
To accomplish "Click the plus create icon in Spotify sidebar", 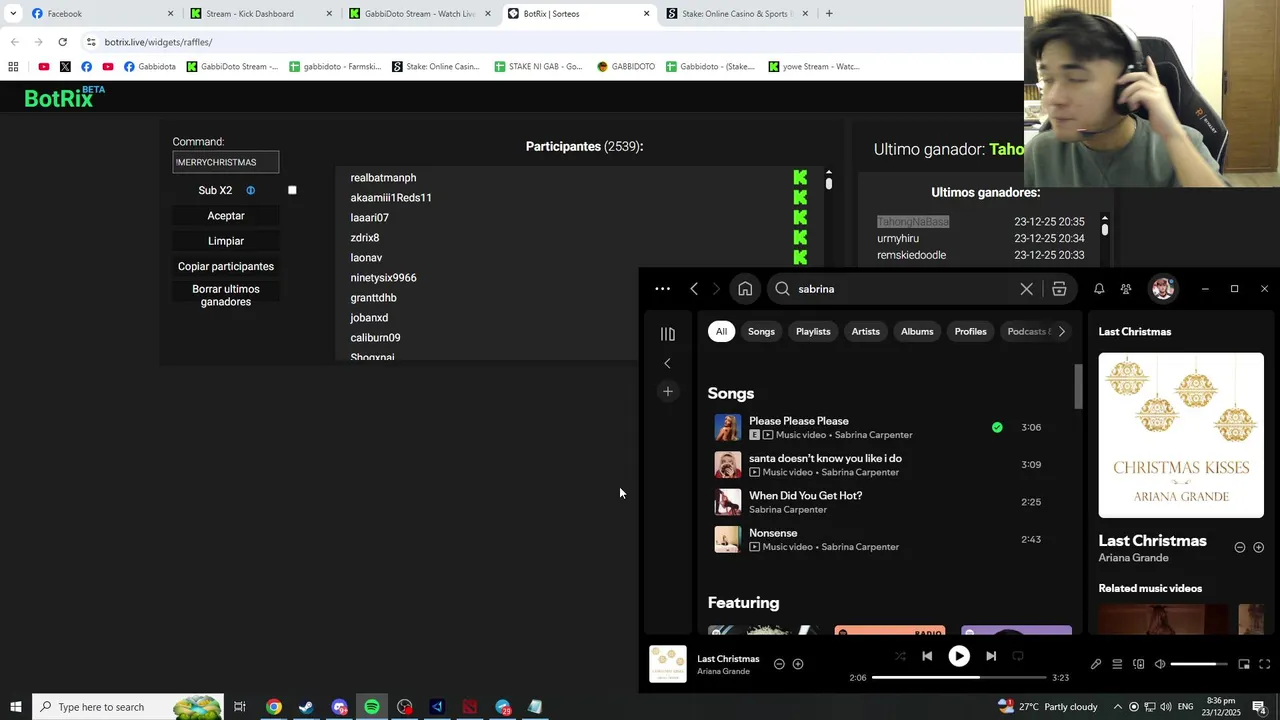I will click(x=668, y=391).
